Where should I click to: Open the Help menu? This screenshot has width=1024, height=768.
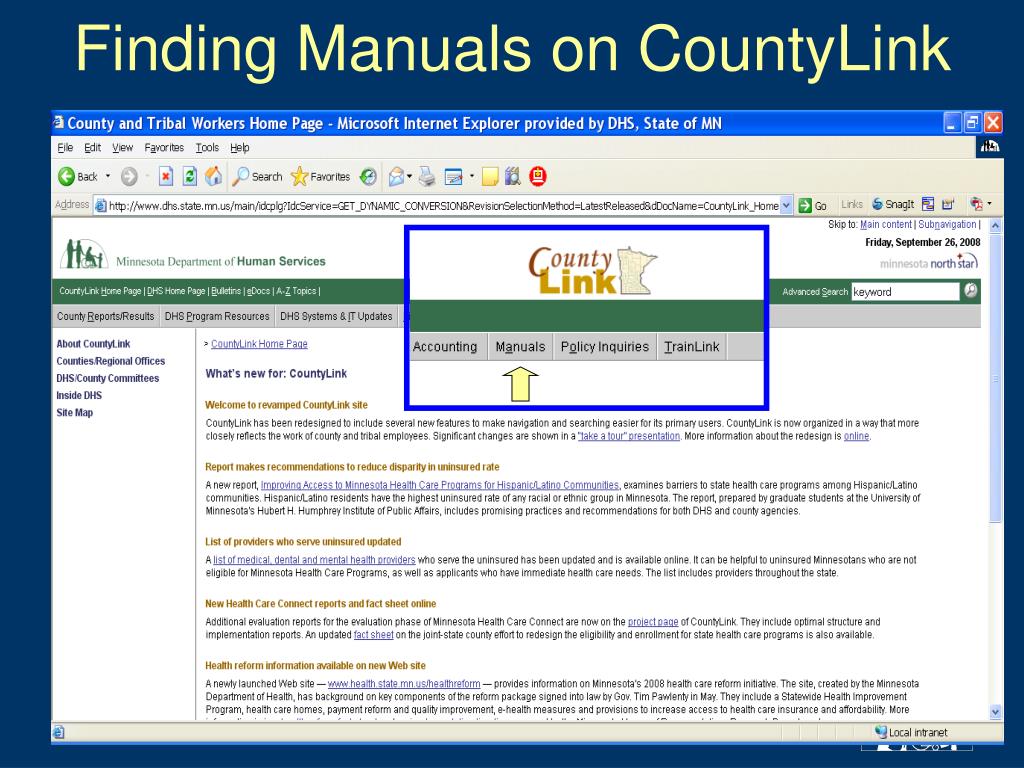[x=240, y=148]
